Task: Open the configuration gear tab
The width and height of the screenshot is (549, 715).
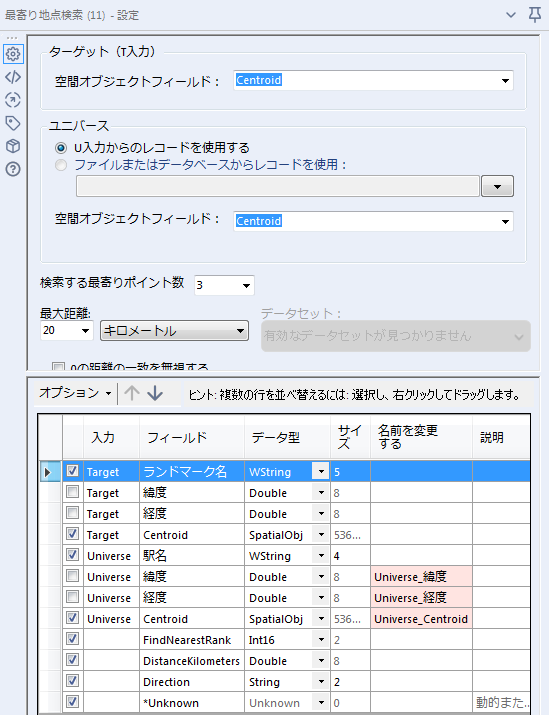Action: (13, 54)
